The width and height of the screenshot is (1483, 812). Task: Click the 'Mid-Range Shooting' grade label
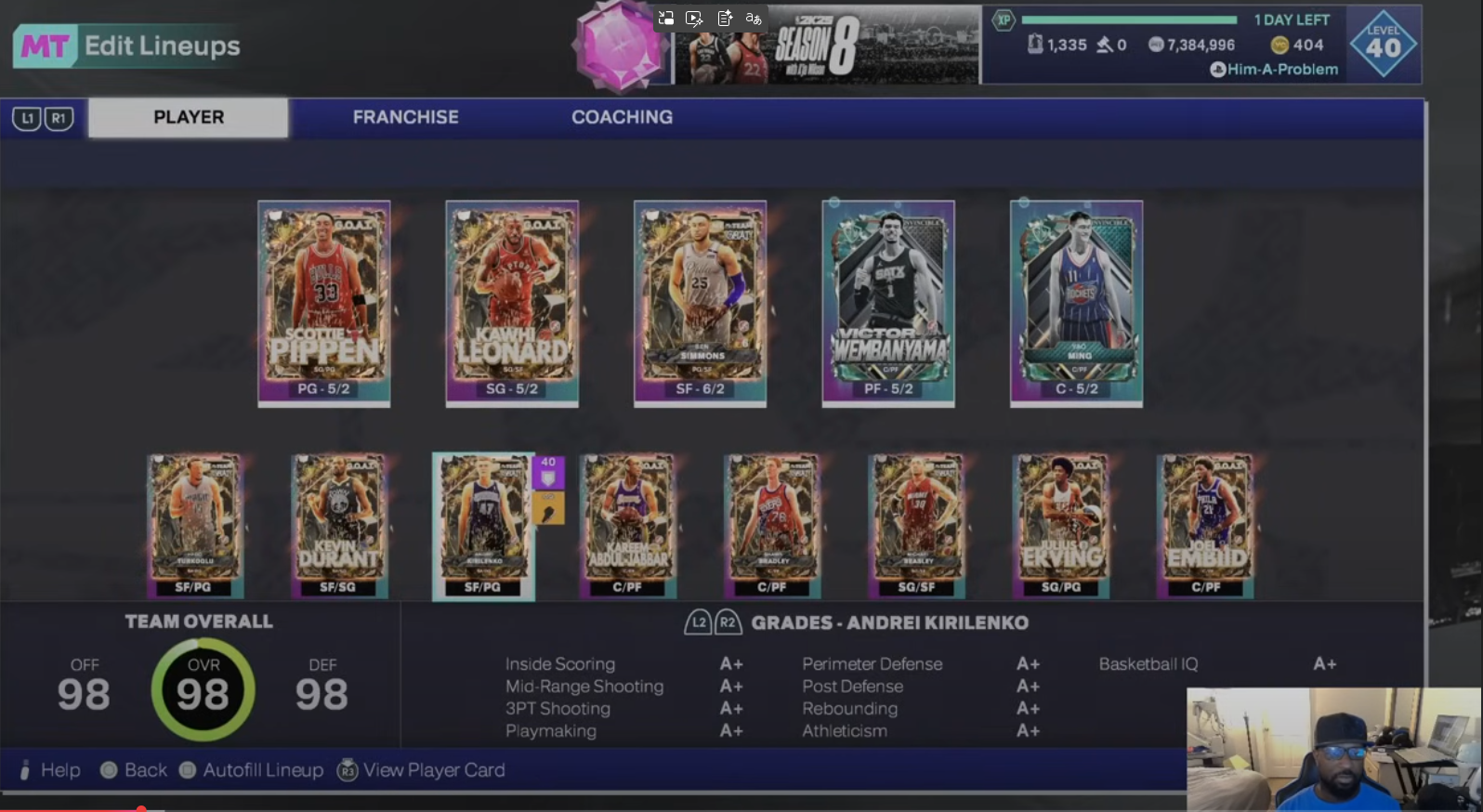click(x=584, y=687)
